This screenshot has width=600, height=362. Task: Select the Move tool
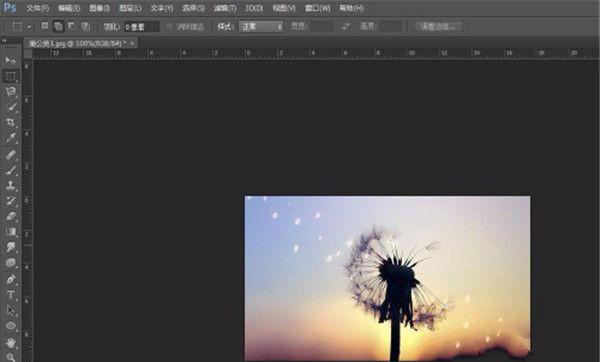[x=10, y=60]
